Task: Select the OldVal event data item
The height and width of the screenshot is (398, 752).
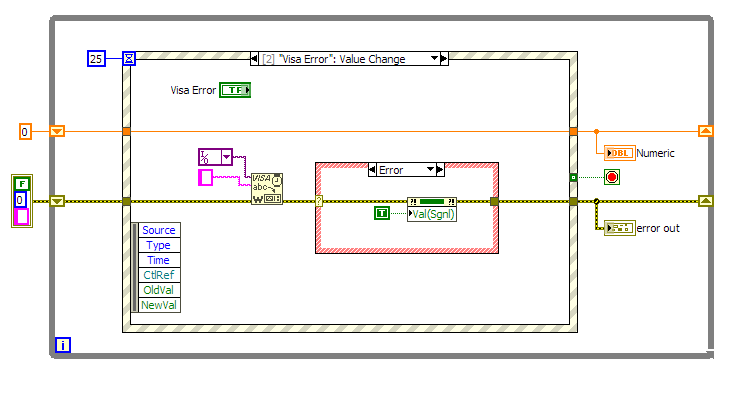Action: click(x=159, y=290)
